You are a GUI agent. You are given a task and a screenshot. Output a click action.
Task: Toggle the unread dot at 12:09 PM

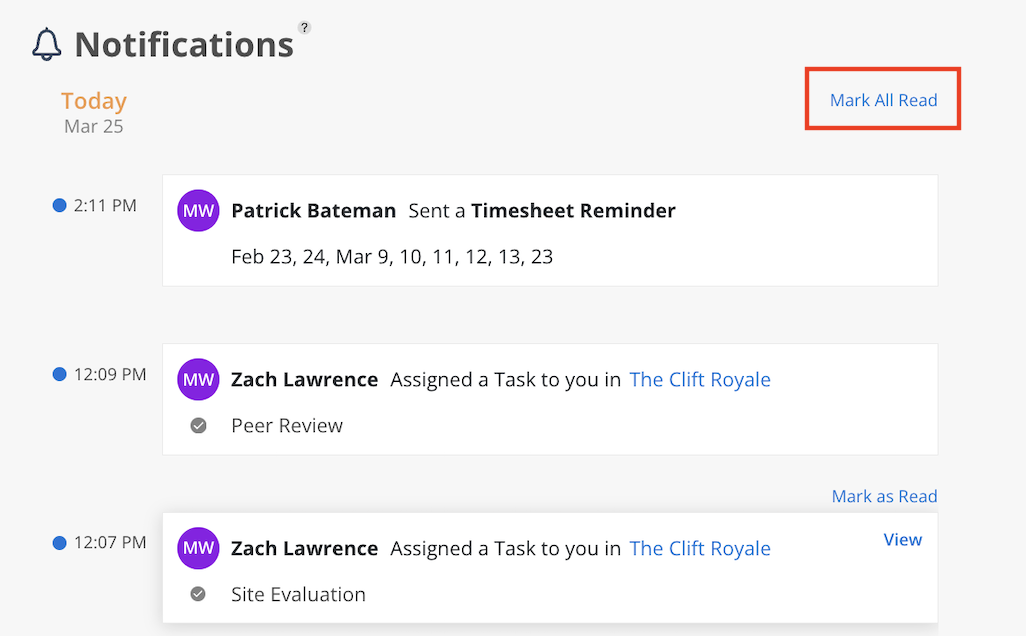59,375
